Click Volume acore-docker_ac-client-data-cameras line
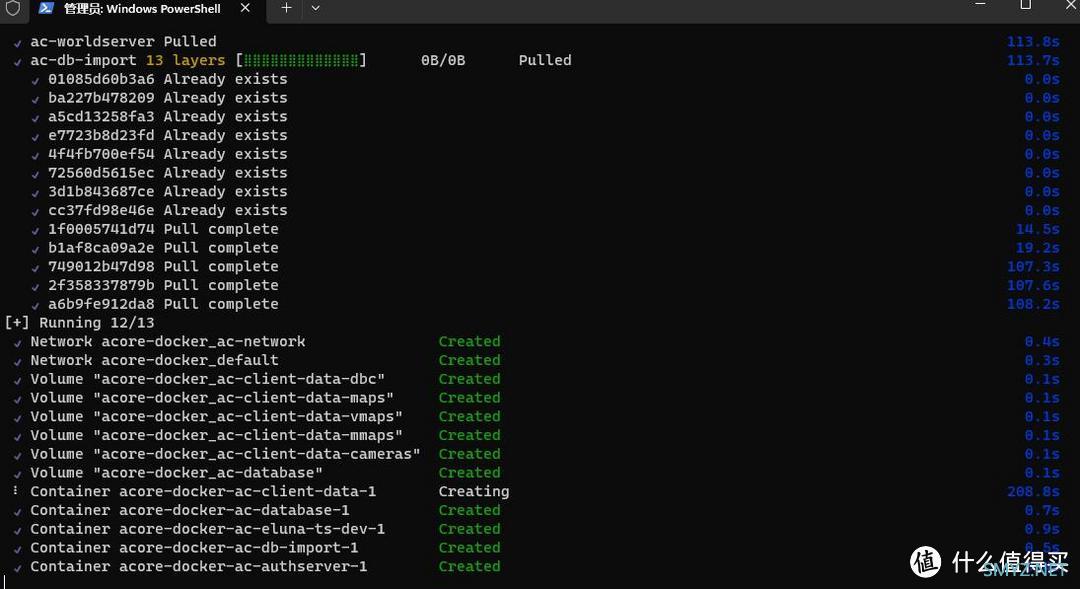 tap(225, 453)
